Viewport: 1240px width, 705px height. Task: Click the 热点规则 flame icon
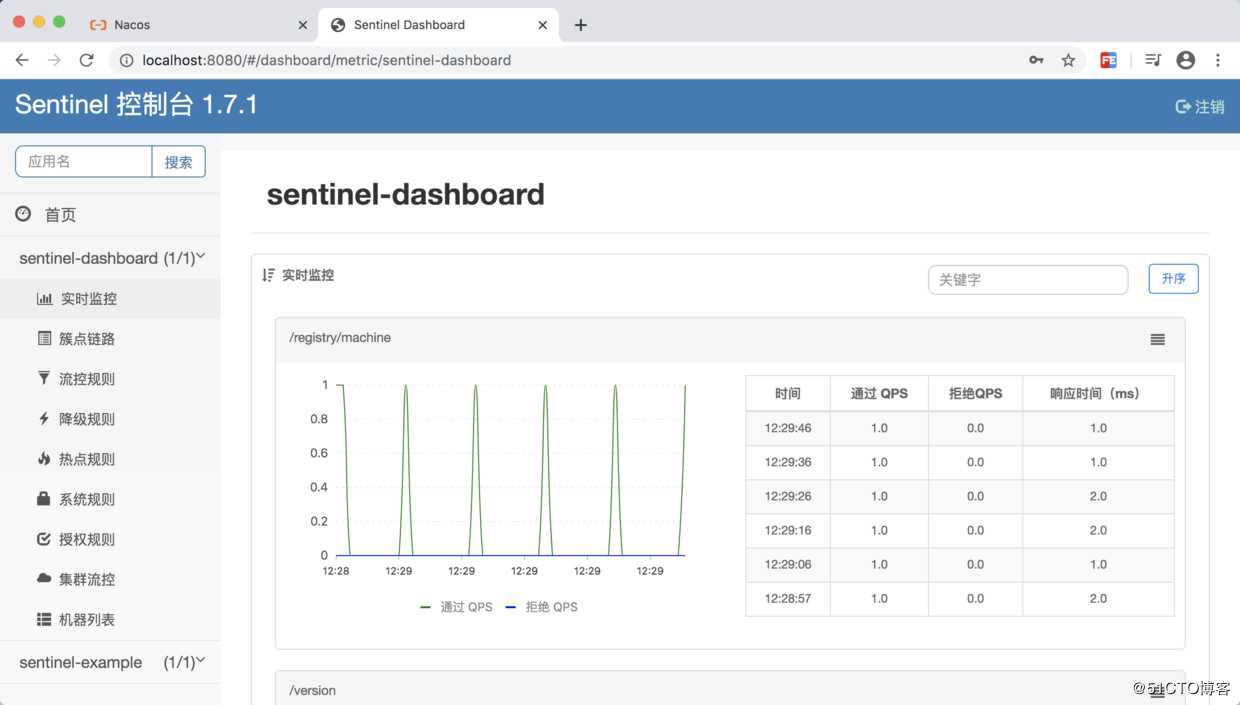pyautogui.click(x=44, y=458)
